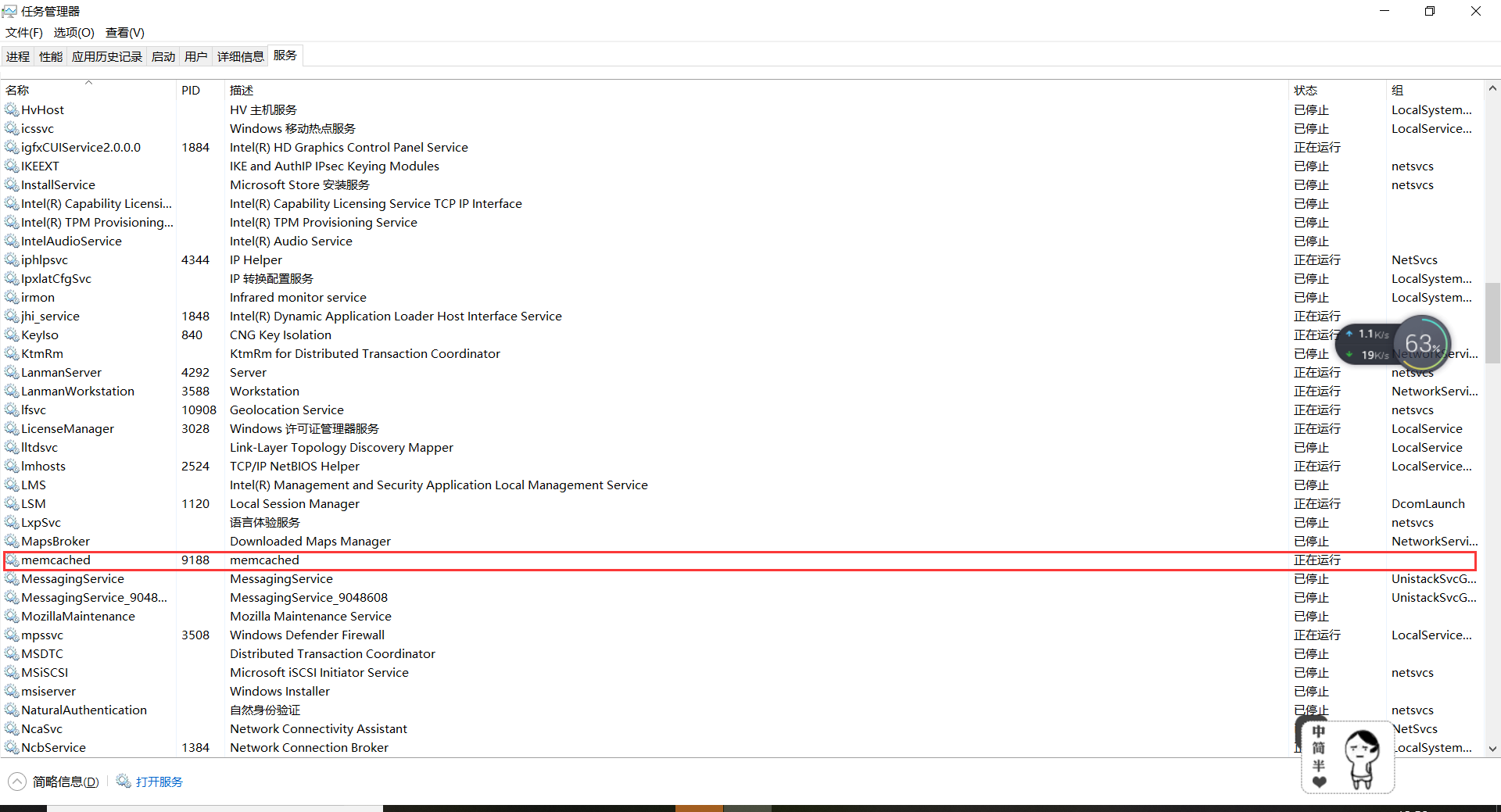Sort services by the 状态 column header
1501x812 pixels.
(x=1305, y=90)
